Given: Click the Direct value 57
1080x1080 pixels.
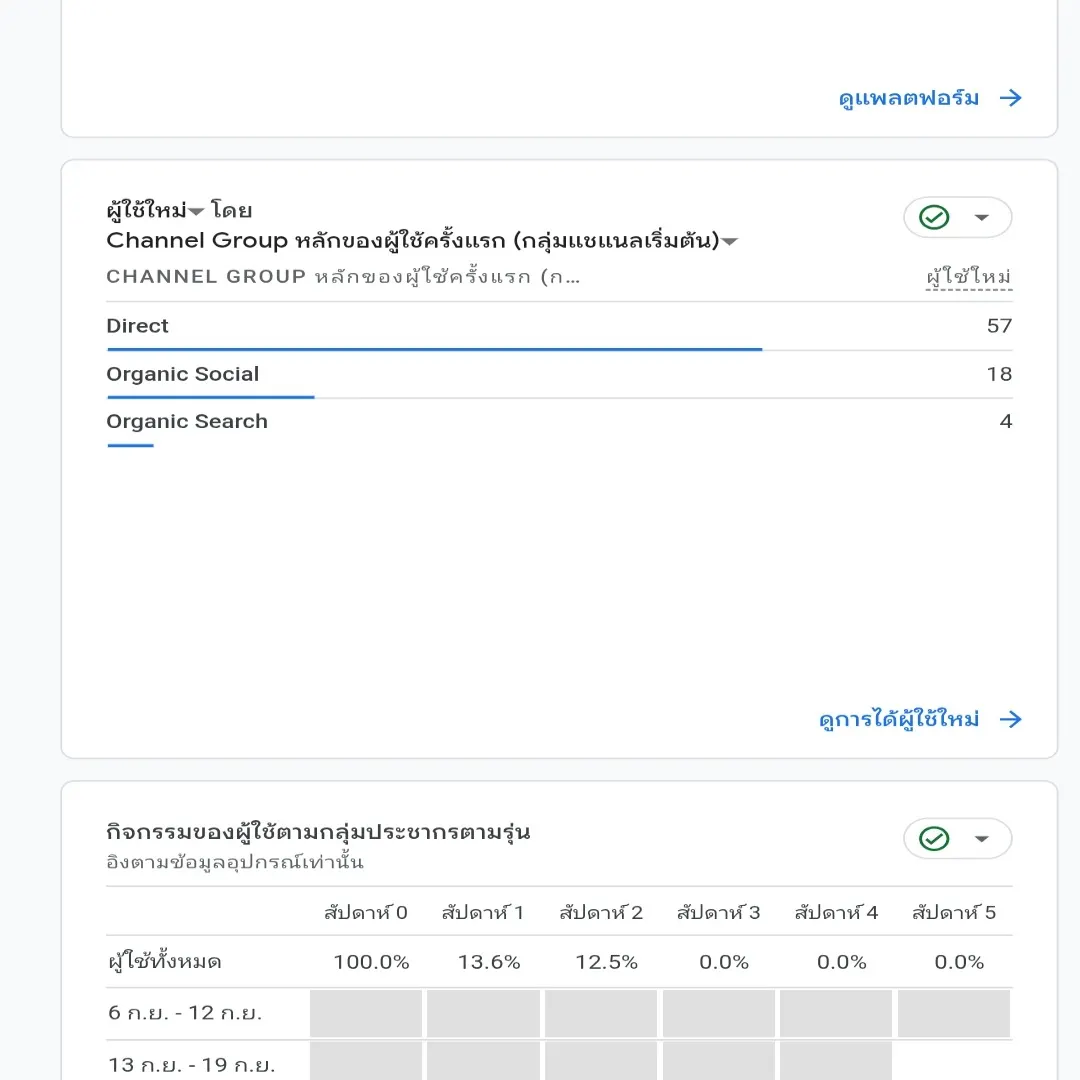Looking at the screenshot, I should [x=999, y=326].
